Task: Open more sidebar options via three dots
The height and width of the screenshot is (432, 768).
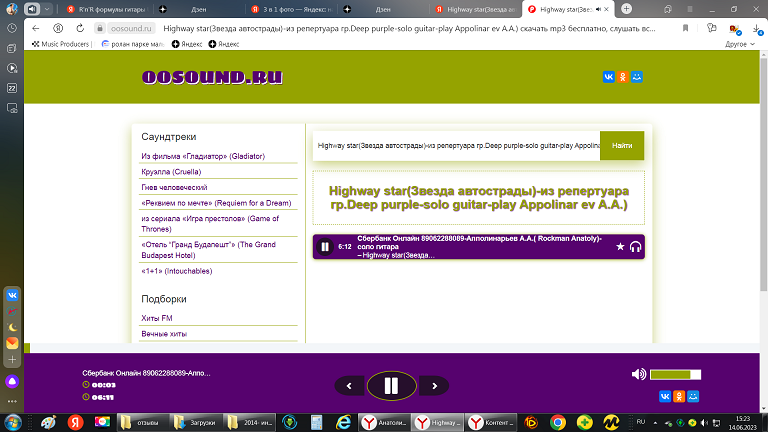Action: [12, 401]
